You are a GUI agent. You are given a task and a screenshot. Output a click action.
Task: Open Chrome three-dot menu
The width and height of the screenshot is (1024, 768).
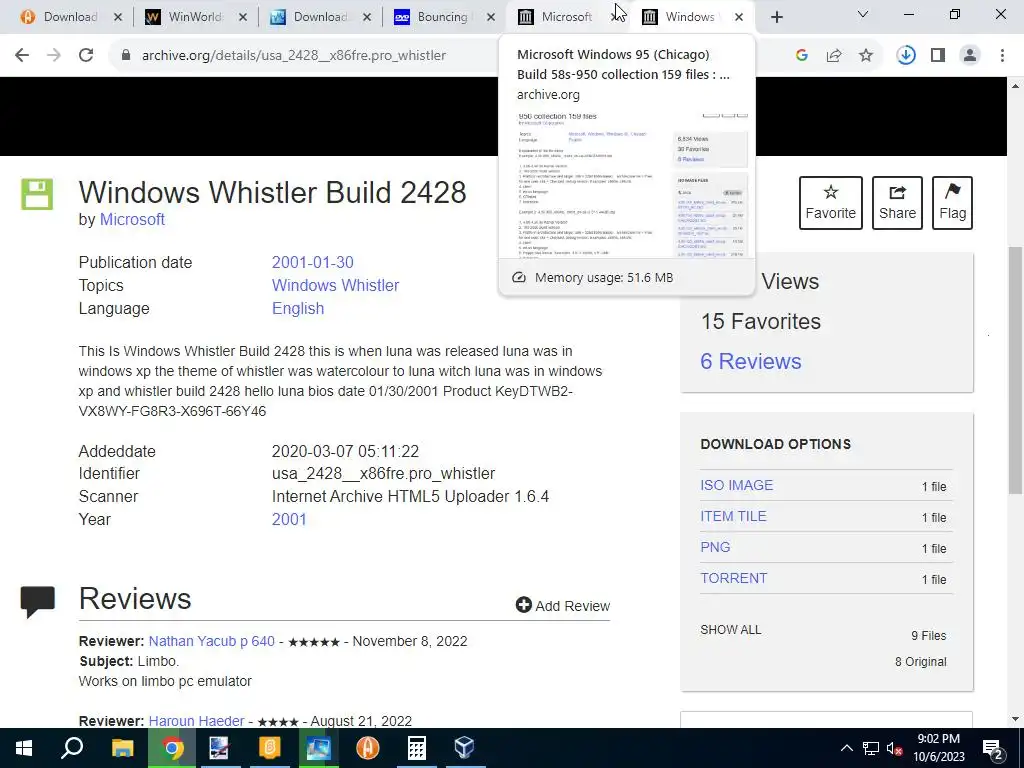pyautogui.click(x=1002, y=55)
